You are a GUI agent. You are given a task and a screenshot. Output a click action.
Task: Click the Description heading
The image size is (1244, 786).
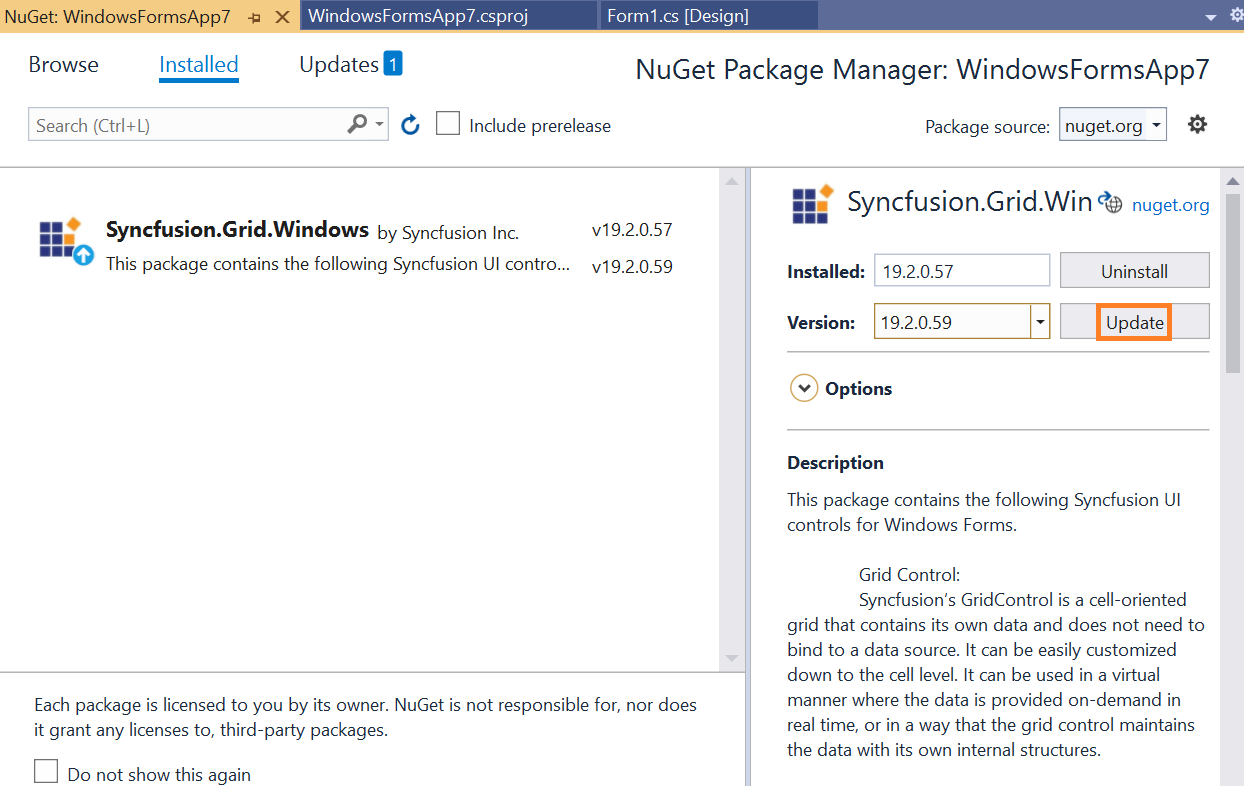point(835,463)
